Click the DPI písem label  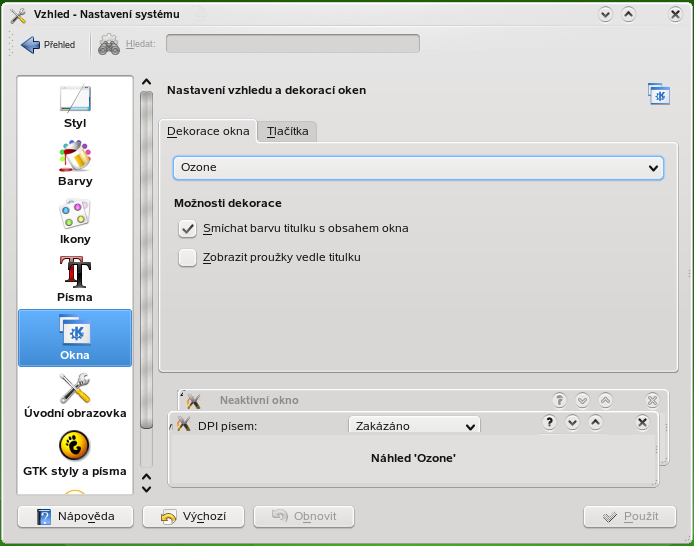[x=227, y=426]
